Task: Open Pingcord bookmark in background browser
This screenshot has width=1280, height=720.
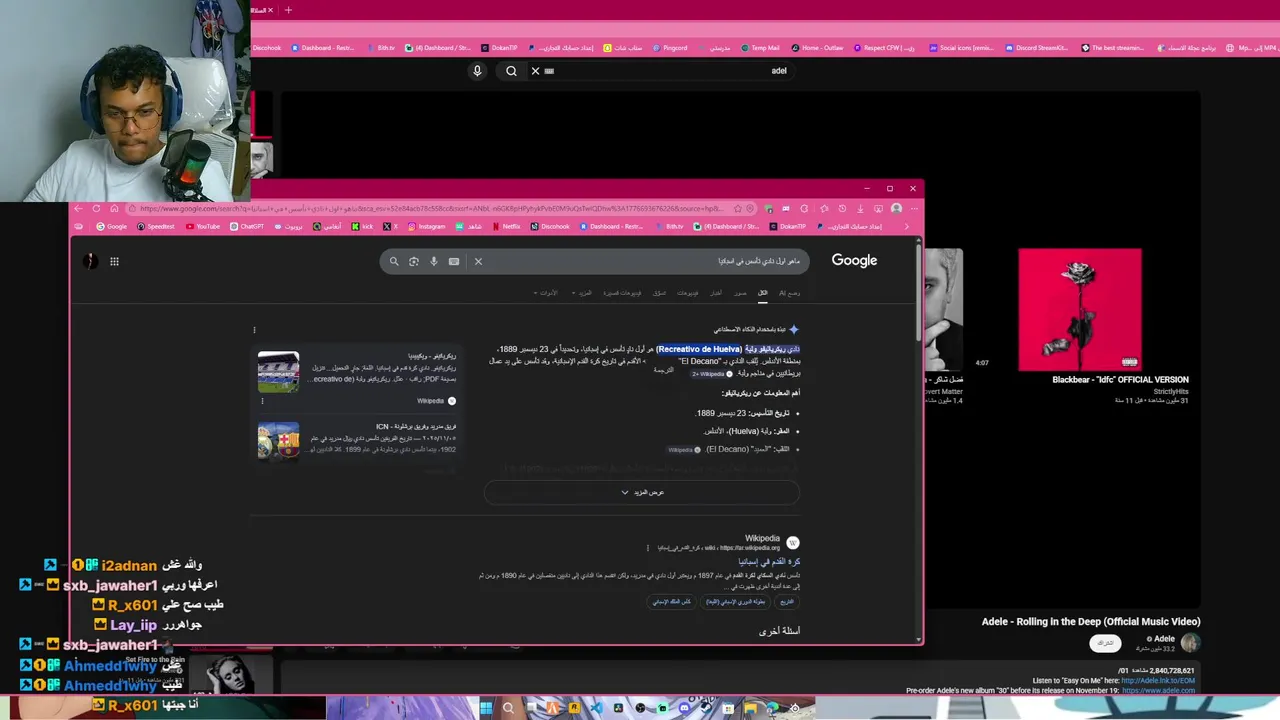Action: [x=670, y=48]
